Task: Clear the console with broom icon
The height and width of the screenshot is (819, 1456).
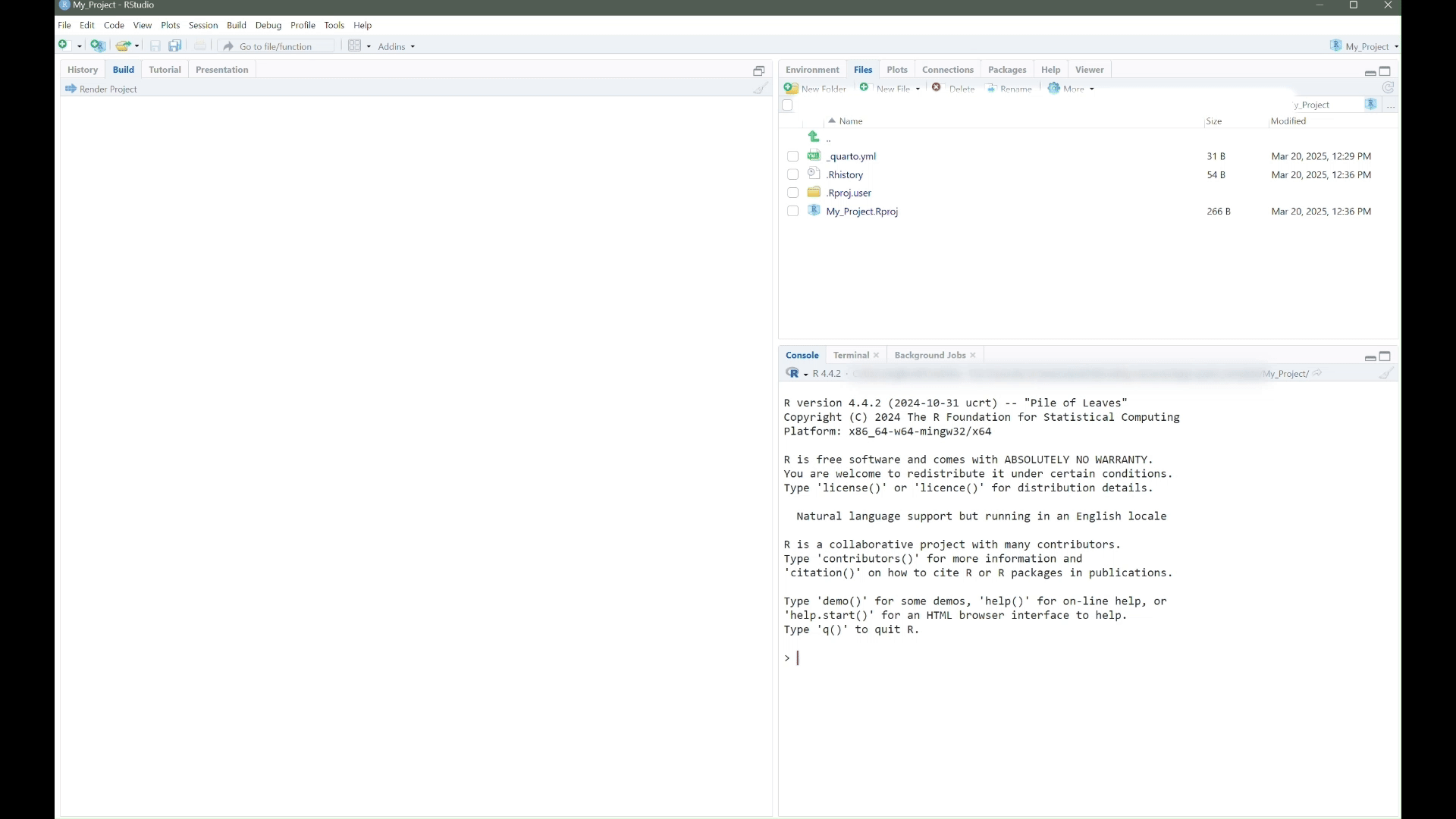Action: point(1386,374)
